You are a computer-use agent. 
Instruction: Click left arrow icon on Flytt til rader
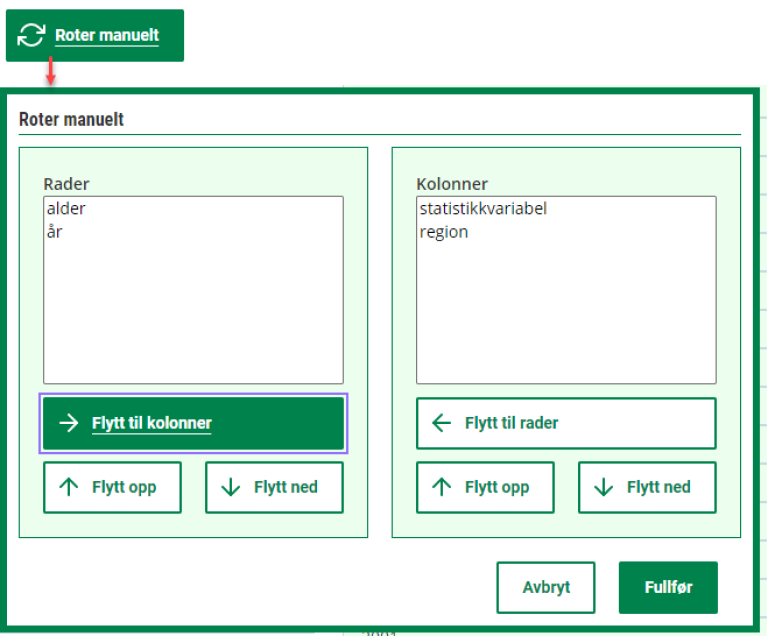coord(441,423)
